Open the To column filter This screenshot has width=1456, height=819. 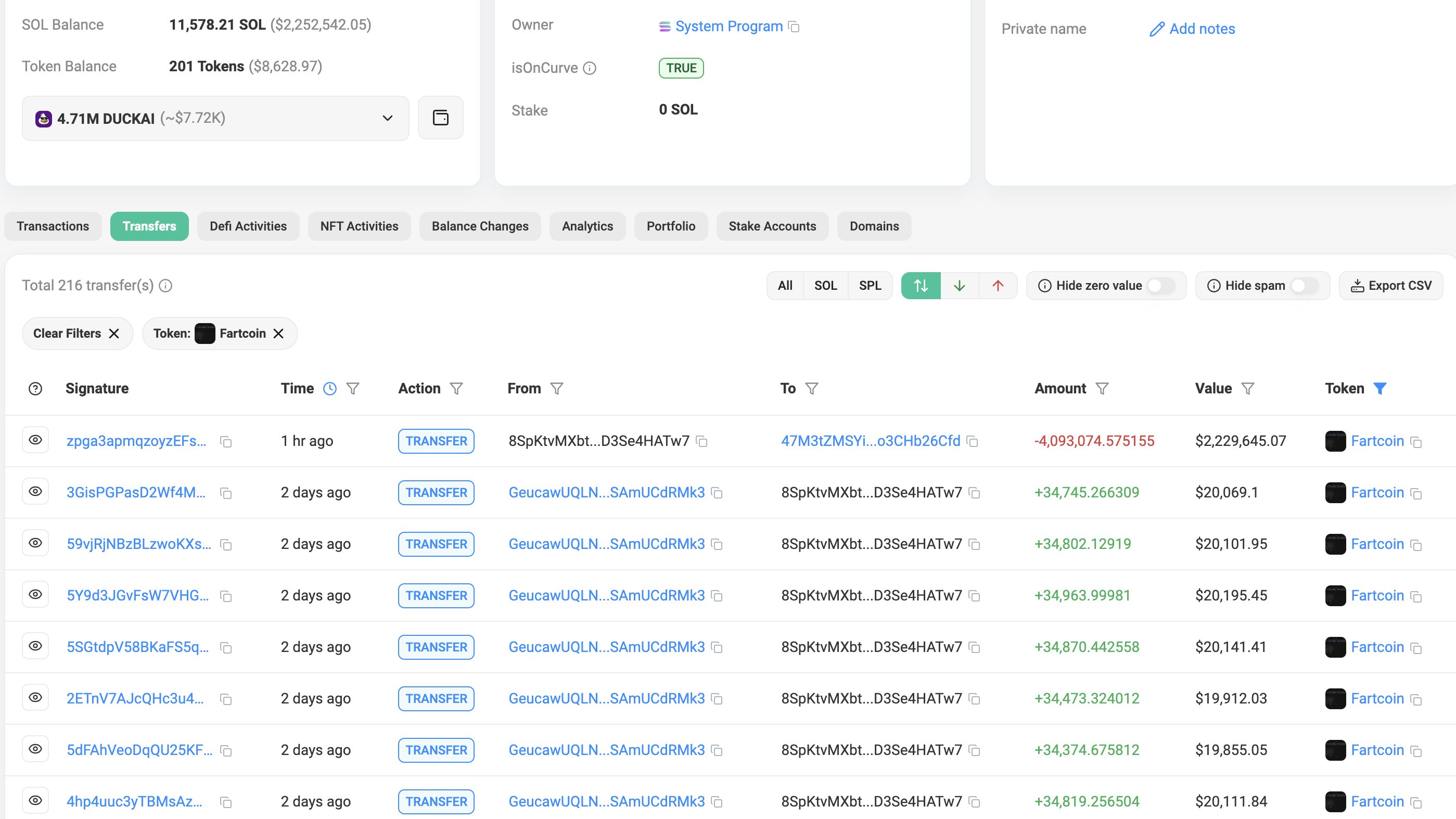point(812,388)
